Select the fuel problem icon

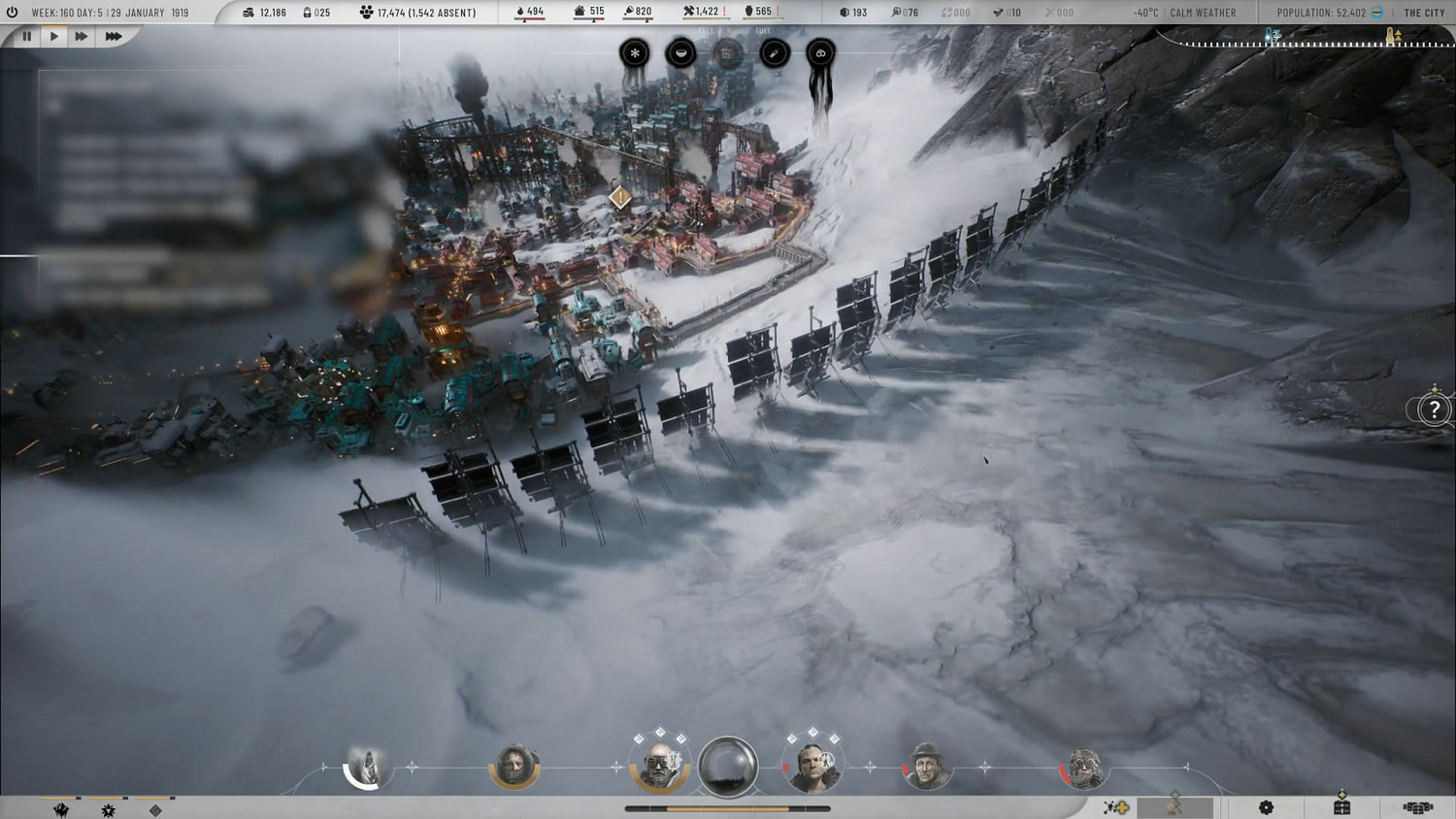click(x=774, y=53)
